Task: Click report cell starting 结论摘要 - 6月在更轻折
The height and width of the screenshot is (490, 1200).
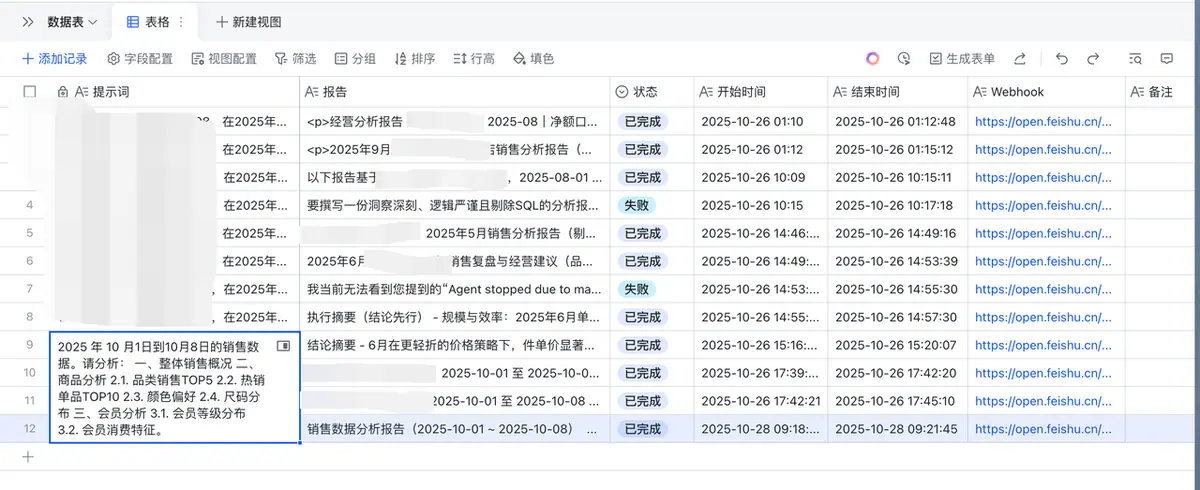Action: coord(455,345)
